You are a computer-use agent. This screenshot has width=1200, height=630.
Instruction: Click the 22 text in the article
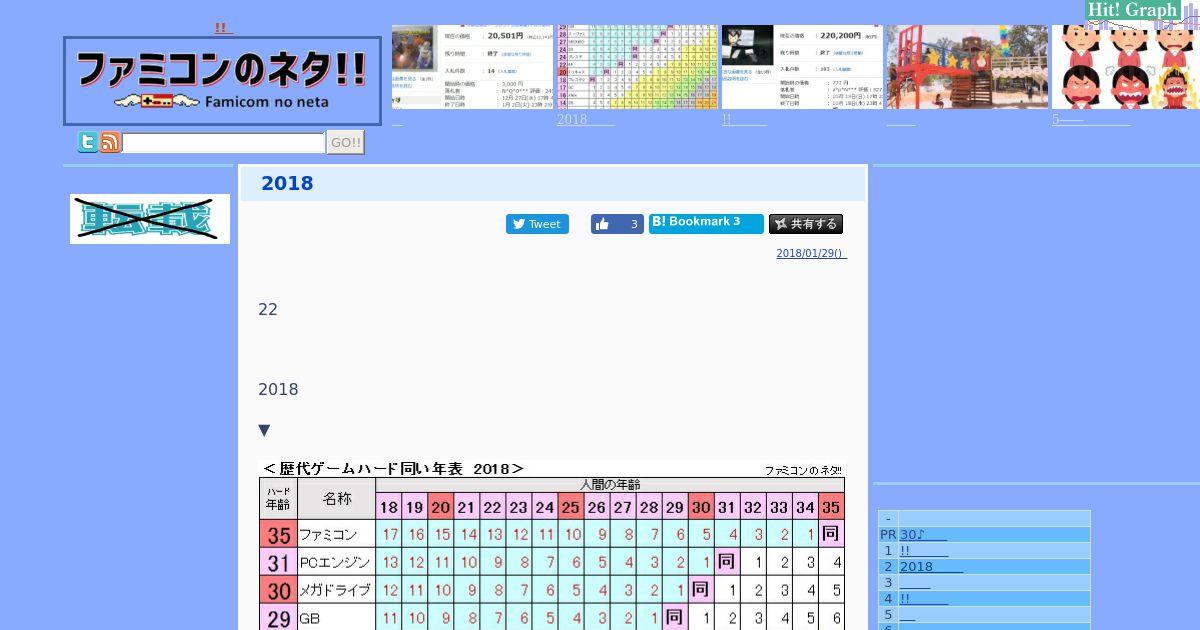[x=268, y=309]
